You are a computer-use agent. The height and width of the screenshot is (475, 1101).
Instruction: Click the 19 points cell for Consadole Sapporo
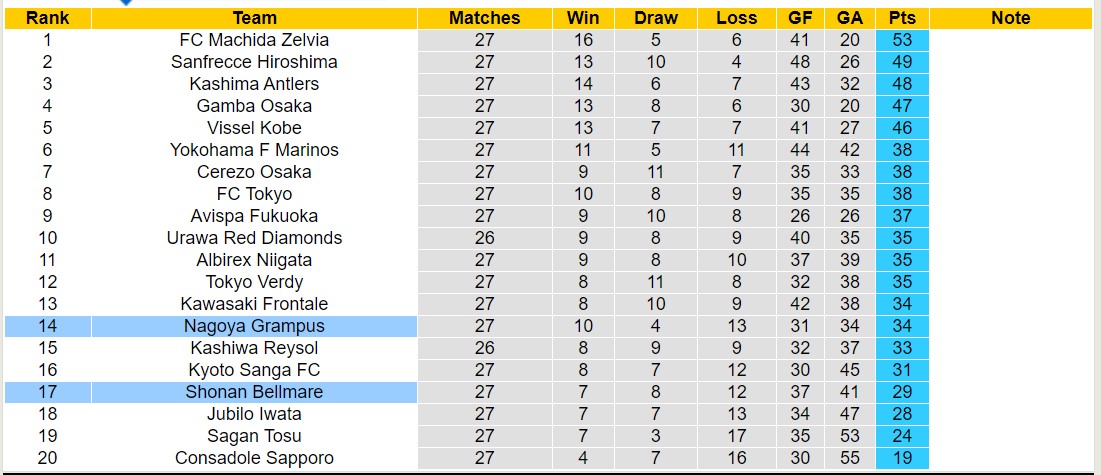coord(902,458)
